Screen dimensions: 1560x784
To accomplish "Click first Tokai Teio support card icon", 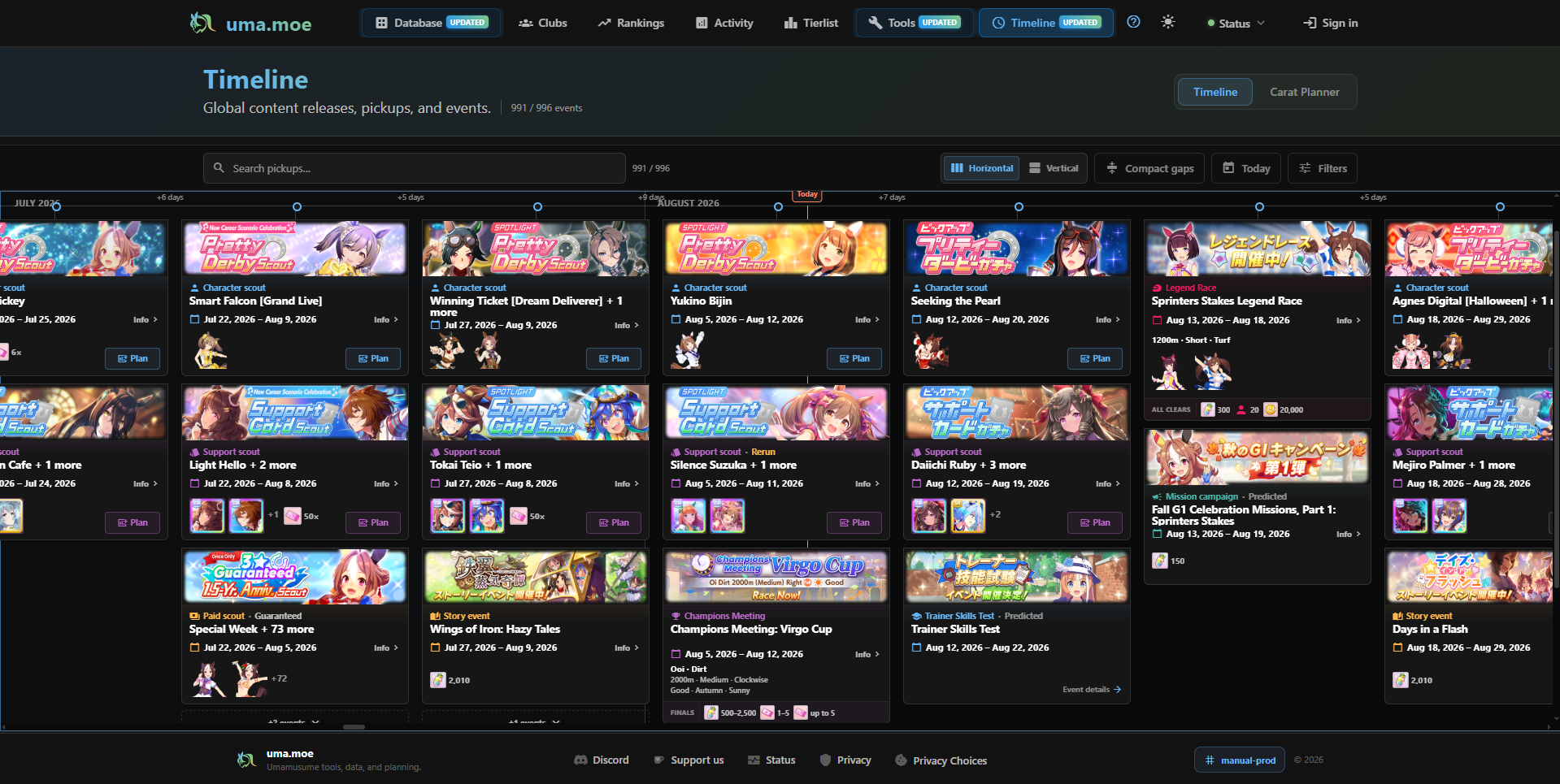I will pyautogui.click(x=447, y=516).
